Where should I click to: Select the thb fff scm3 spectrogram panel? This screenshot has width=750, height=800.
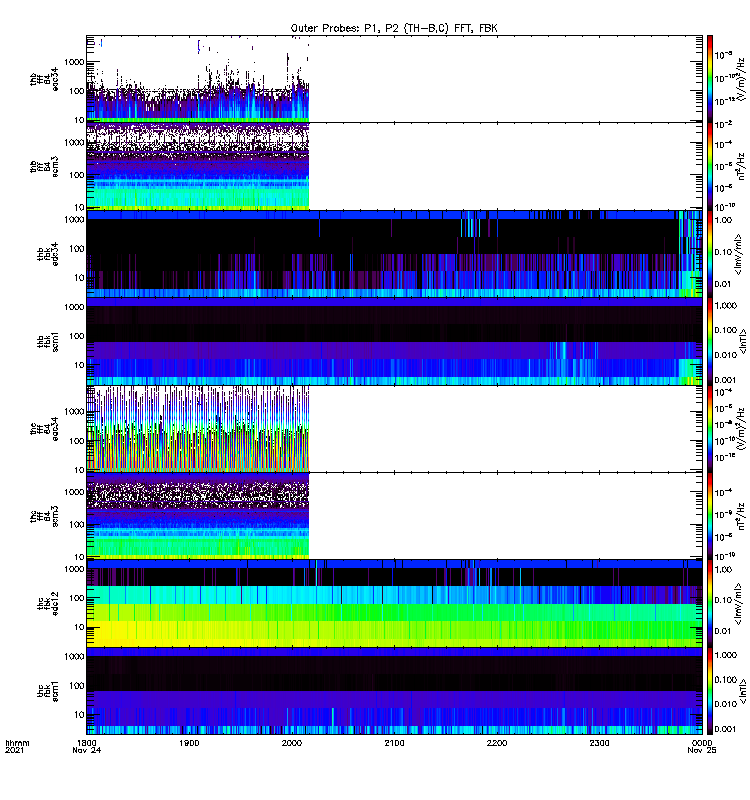(394, 166)
